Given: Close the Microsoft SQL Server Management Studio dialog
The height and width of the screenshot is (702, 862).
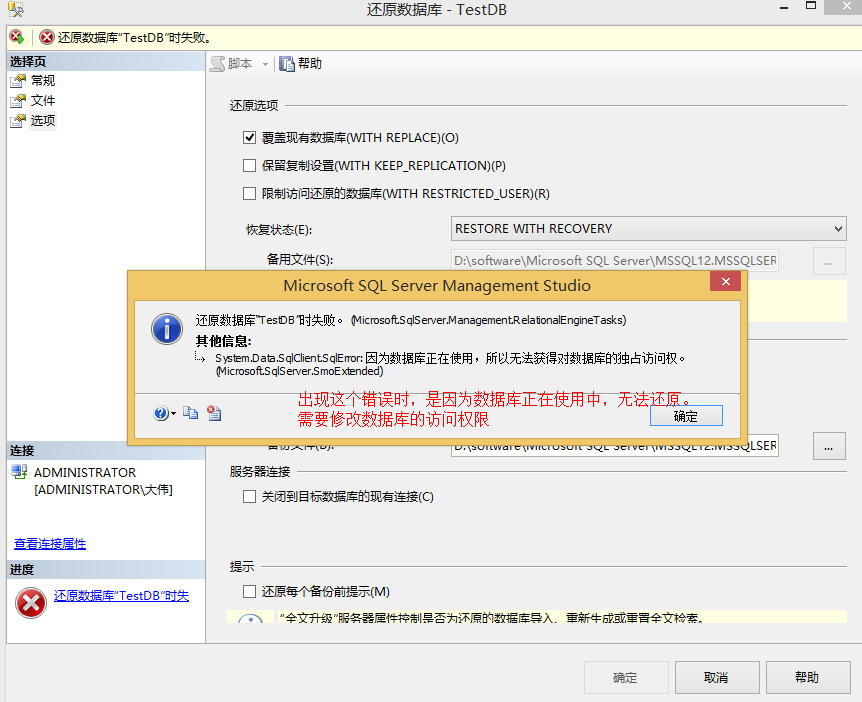Looking at the screenshot, I should (x=726, y=281).
